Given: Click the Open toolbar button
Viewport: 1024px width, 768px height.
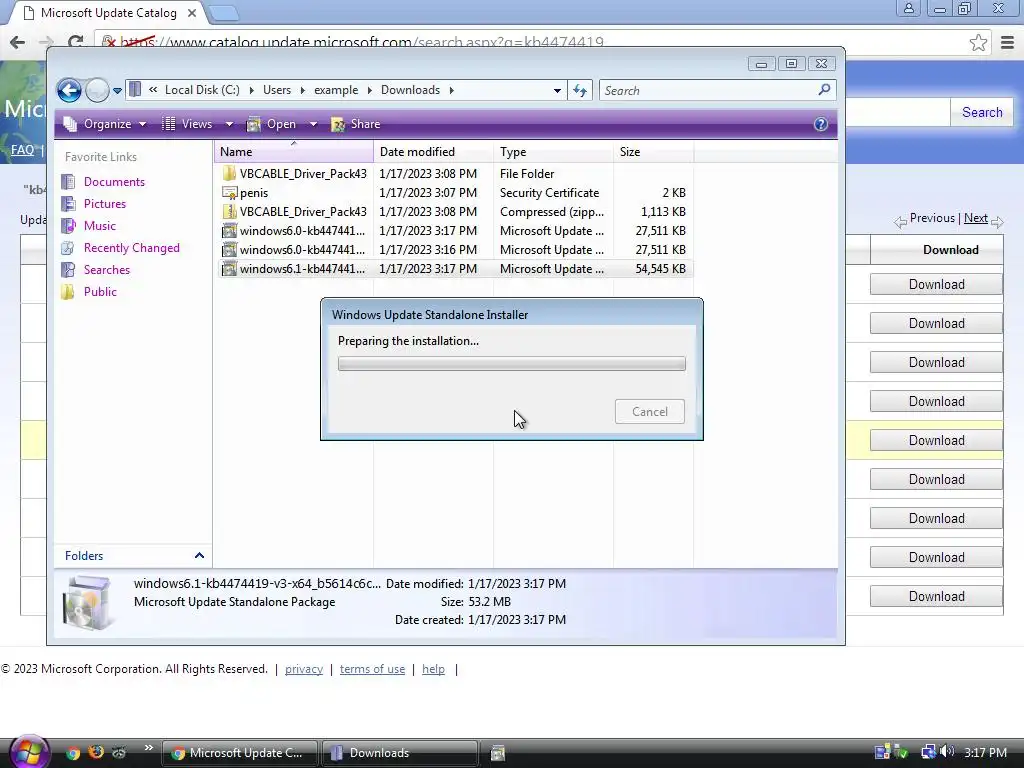Looking at the screenshot, I should point(271,124).
